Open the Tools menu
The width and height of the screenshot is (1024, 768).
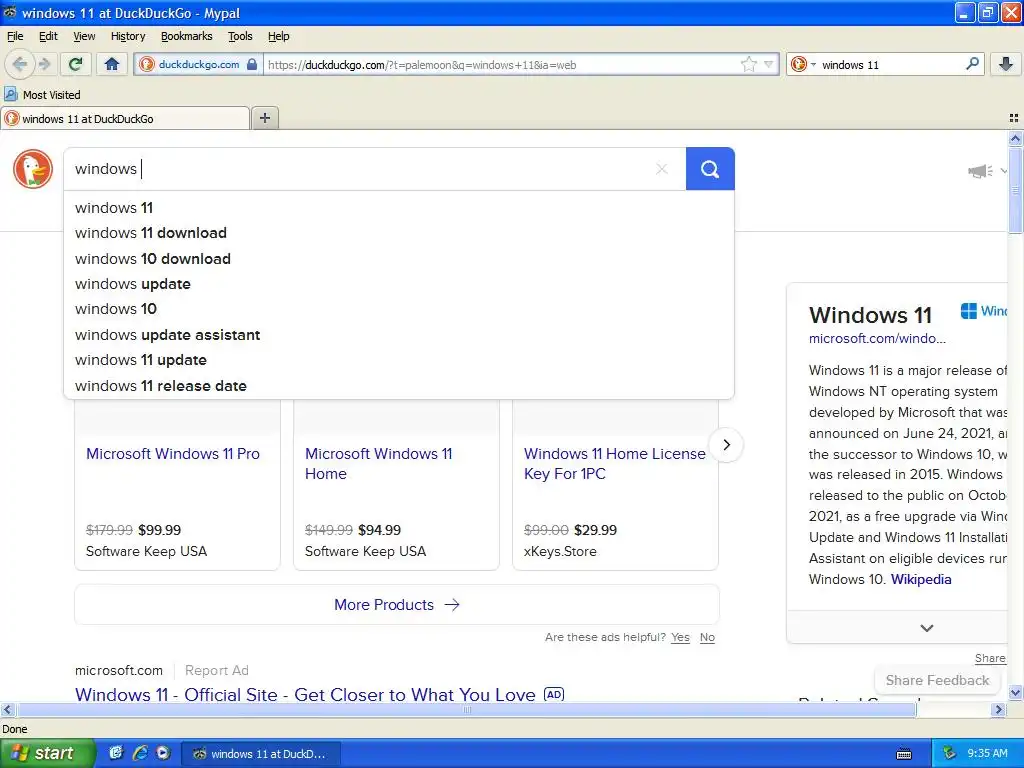coord(240,36)
